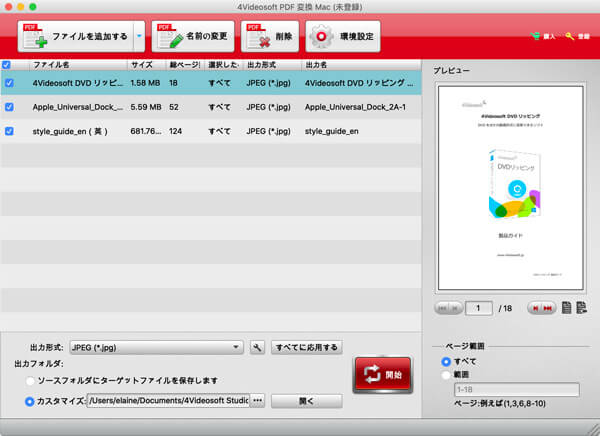Click the Apply to All (すべてに応用する) button
Screen dimensions: 600x436
point(307,348)
